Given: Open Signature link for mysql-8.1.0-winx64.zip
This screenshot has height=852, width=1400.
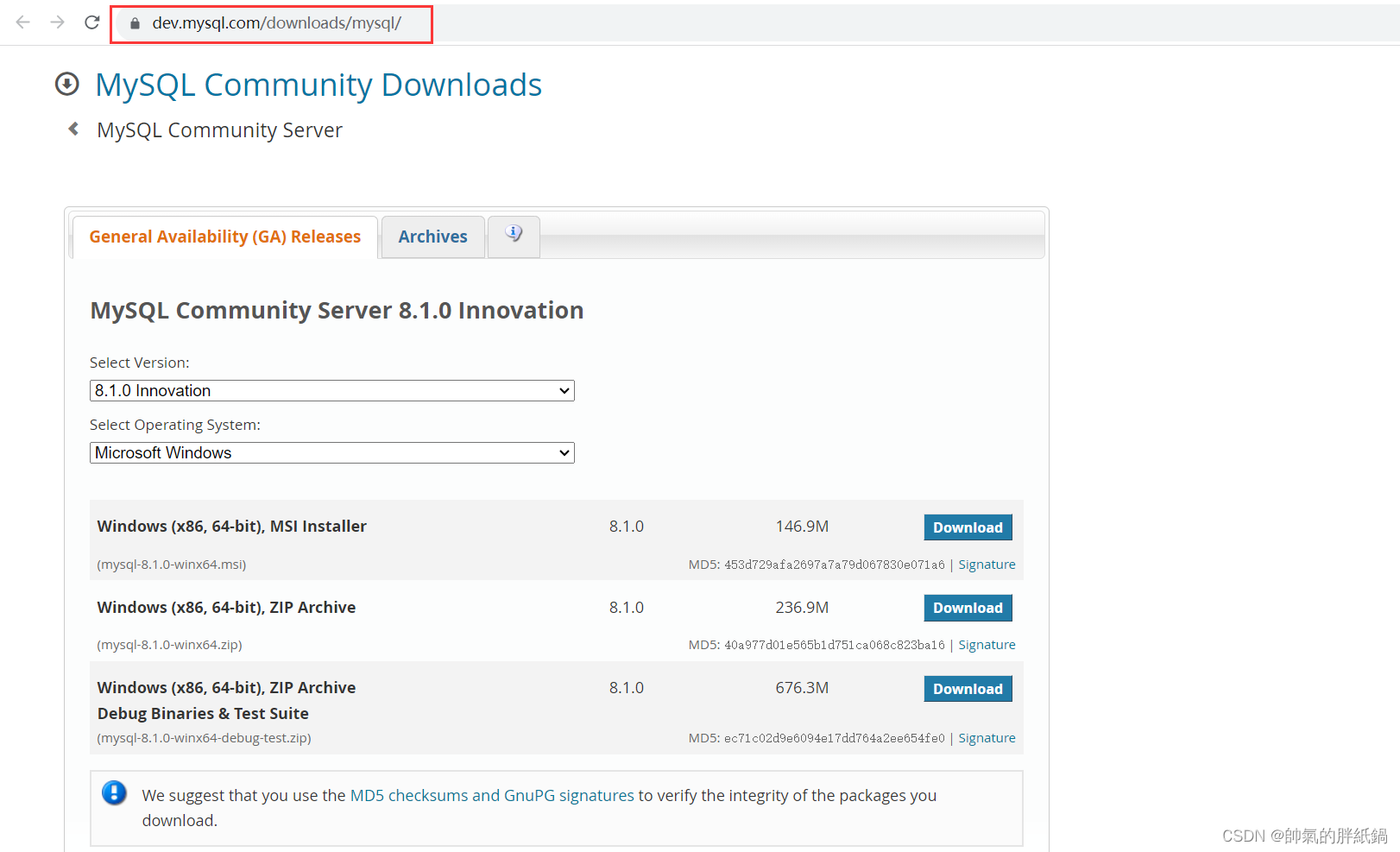Looking at the screenshot, I should click(x=987, y=645).
